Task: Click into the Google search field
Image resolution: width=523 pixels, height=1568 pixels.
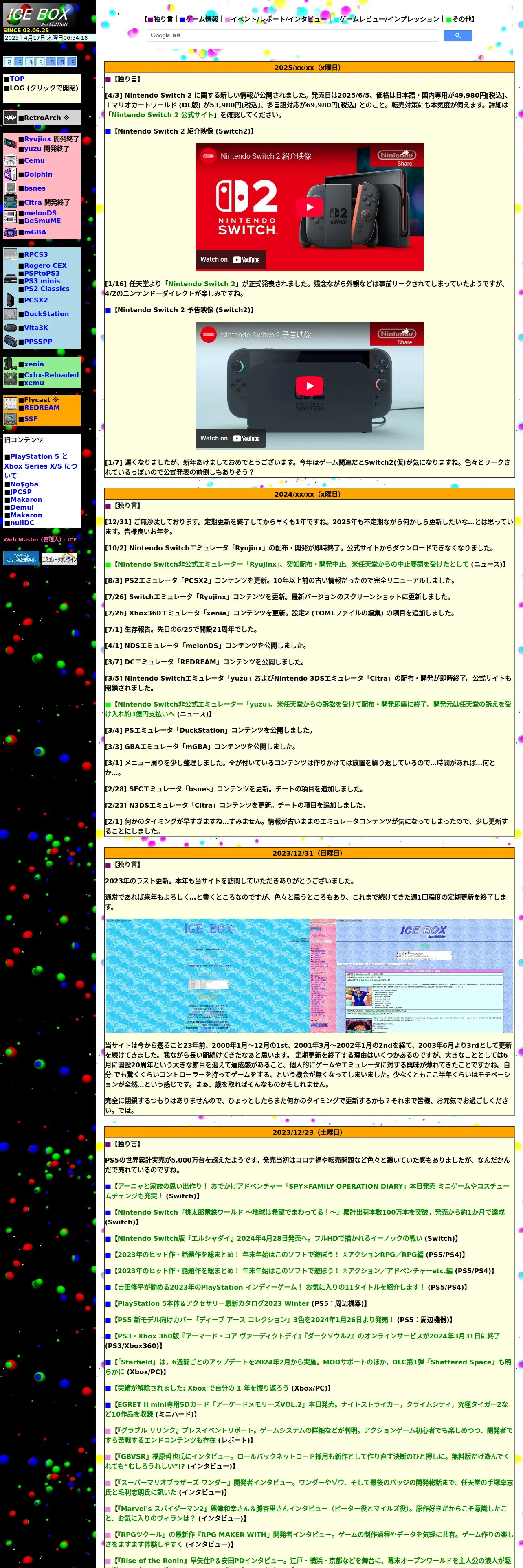Action: click(292, 36)
